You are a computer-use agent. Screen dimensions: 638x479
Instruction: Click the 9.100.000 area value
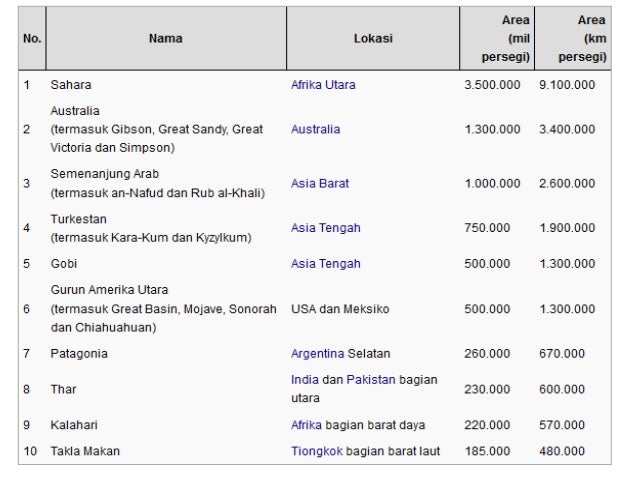pyautogui.click(x=566, y=85)
